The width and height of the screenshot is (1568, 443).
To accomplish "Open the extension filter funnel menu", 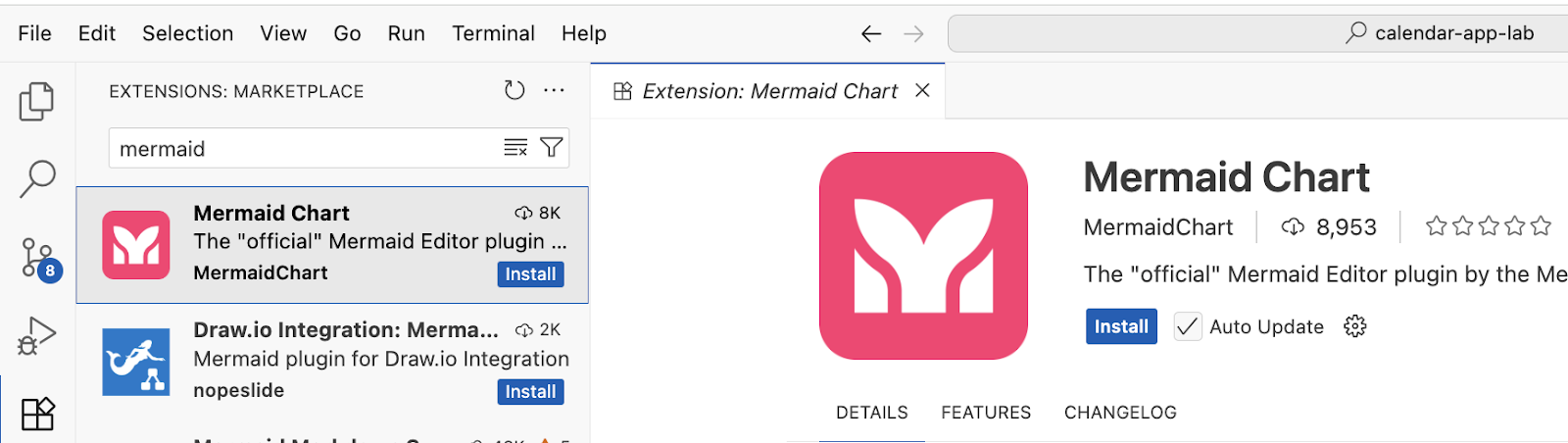I will pyautogui.click(x=552, y=148).
